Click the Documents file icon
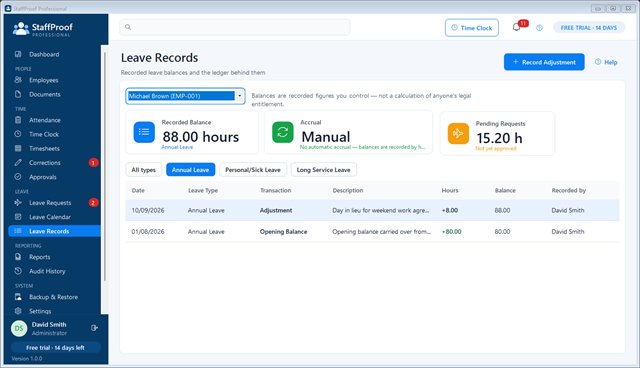Viewport: 640px width, 368px height. point(18,94)
